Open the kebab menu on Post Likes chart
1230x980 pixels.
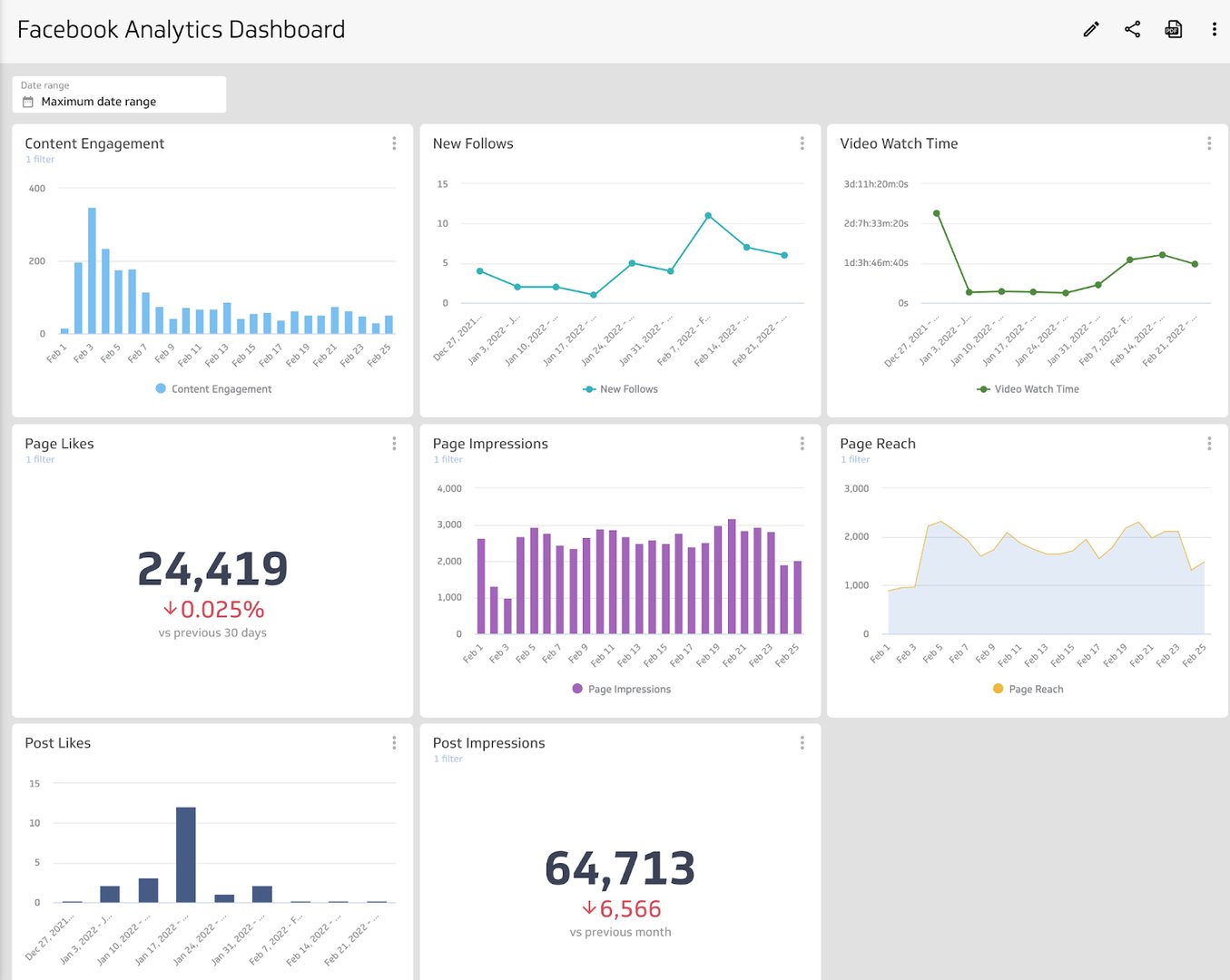394,742
